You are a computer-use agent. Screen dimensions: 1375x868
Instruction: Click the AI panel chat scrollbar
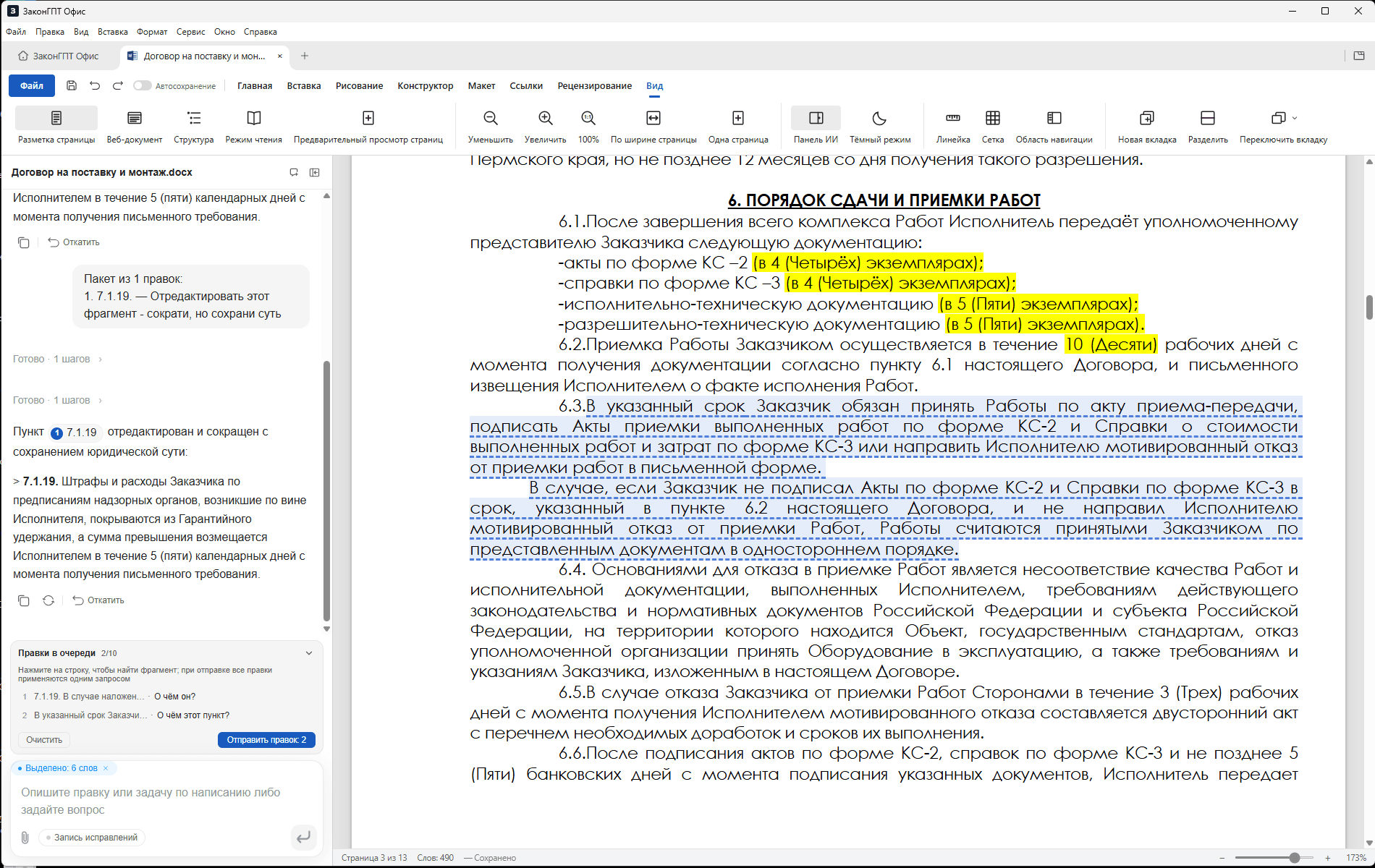[326, 491]
